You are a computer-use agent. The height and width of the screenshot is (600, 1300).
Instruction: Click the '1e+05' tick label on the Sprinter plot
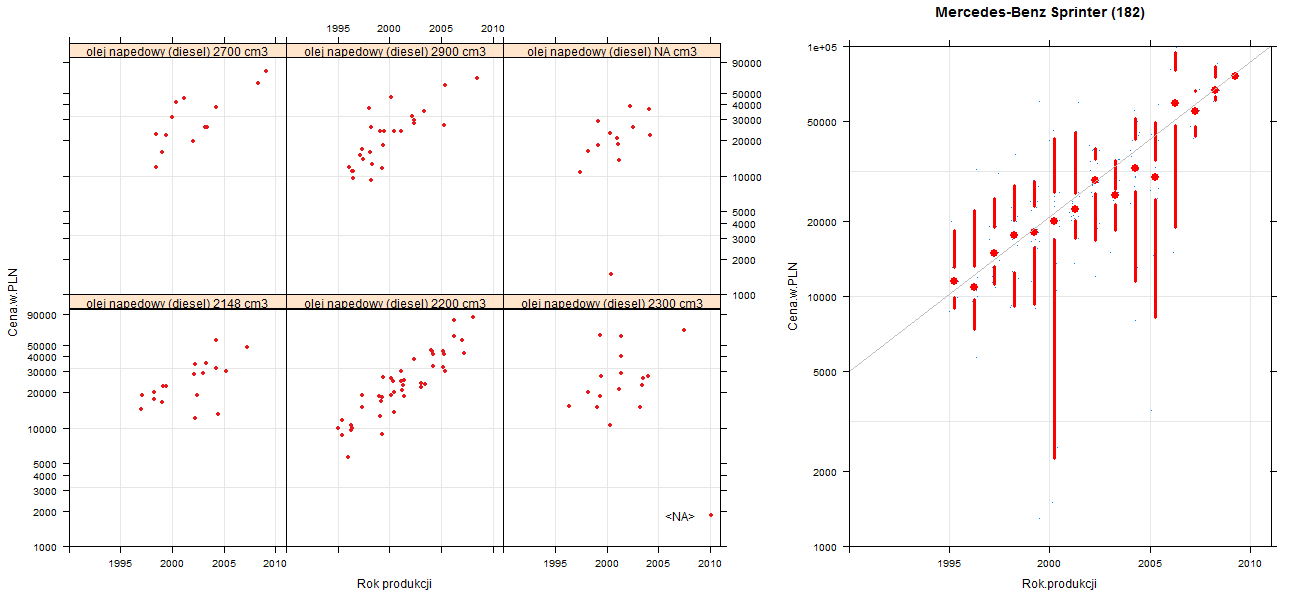coord(823,47)
